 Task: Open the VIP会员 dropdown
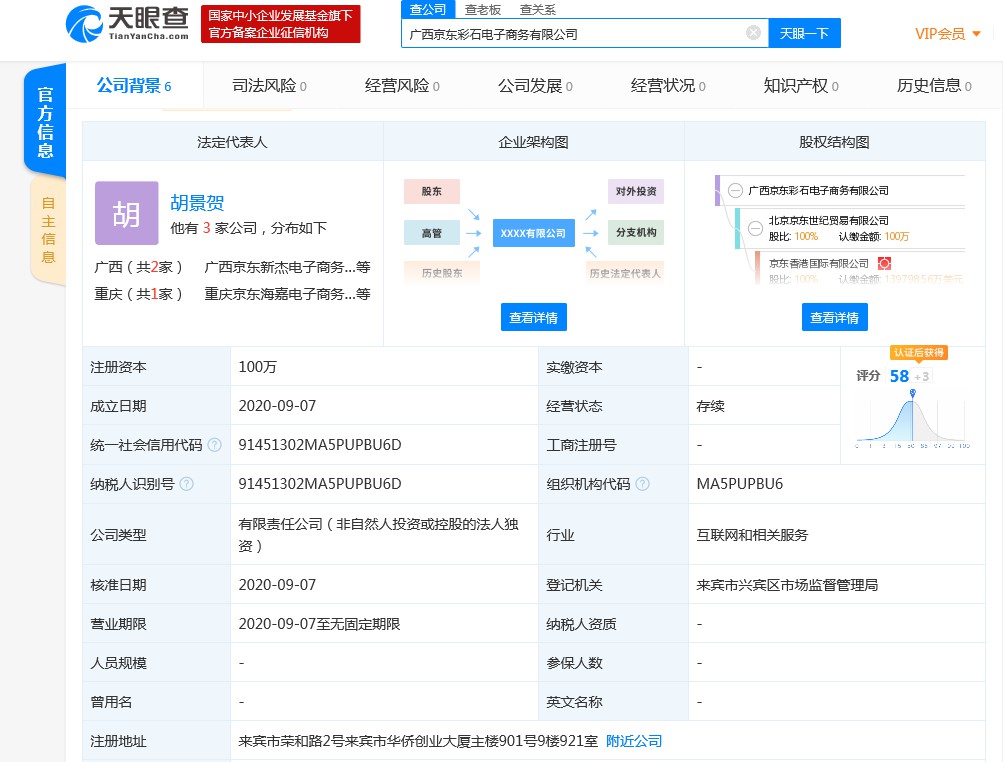click(x=947, y=34)
